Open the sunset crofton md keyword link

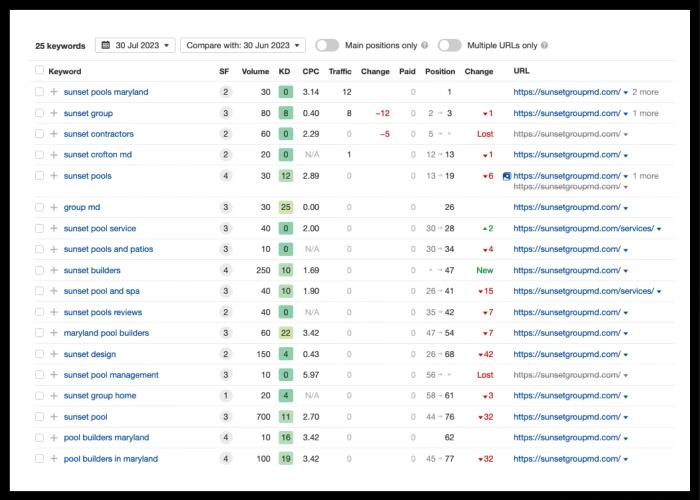pos(98,155)
